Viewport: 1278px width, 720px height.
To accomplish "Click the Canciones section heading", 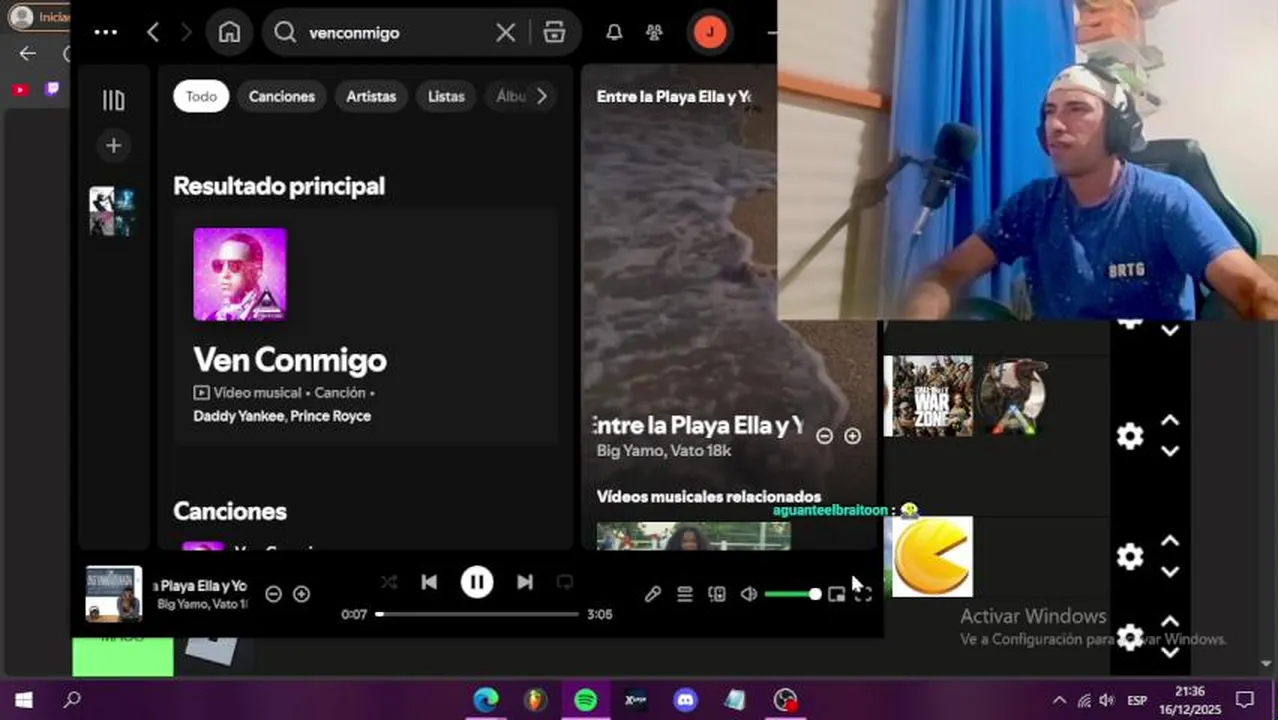I will [x=230, y=511].
